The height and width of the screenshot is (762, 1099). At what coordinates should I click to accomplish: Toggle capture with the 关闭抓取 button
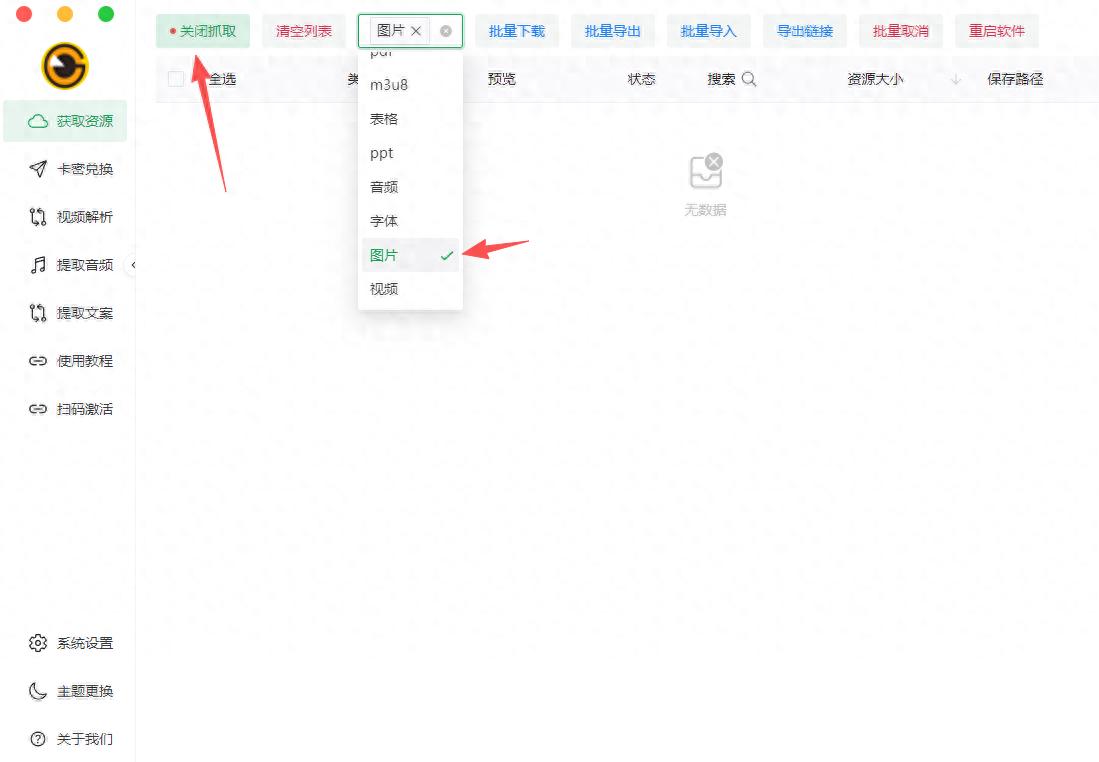tap(203, 31)
